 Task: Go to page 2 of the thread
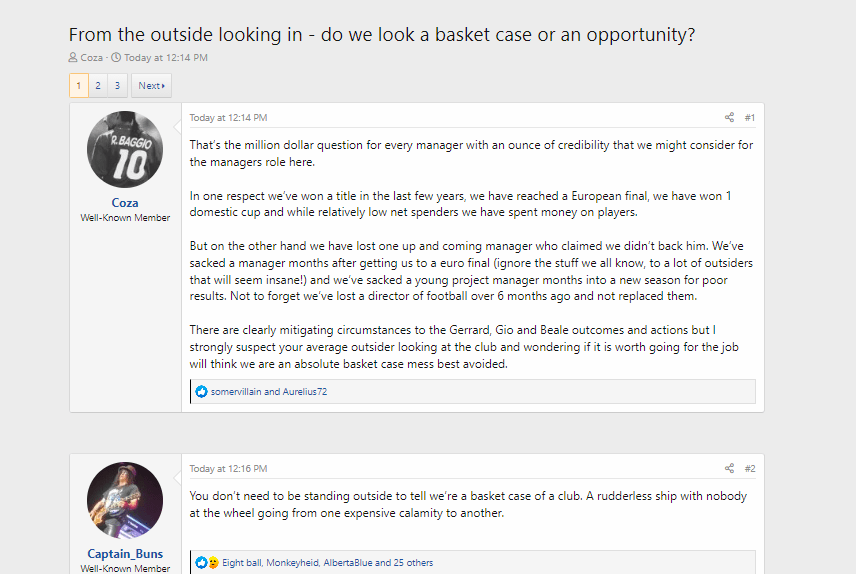(98, 86)
